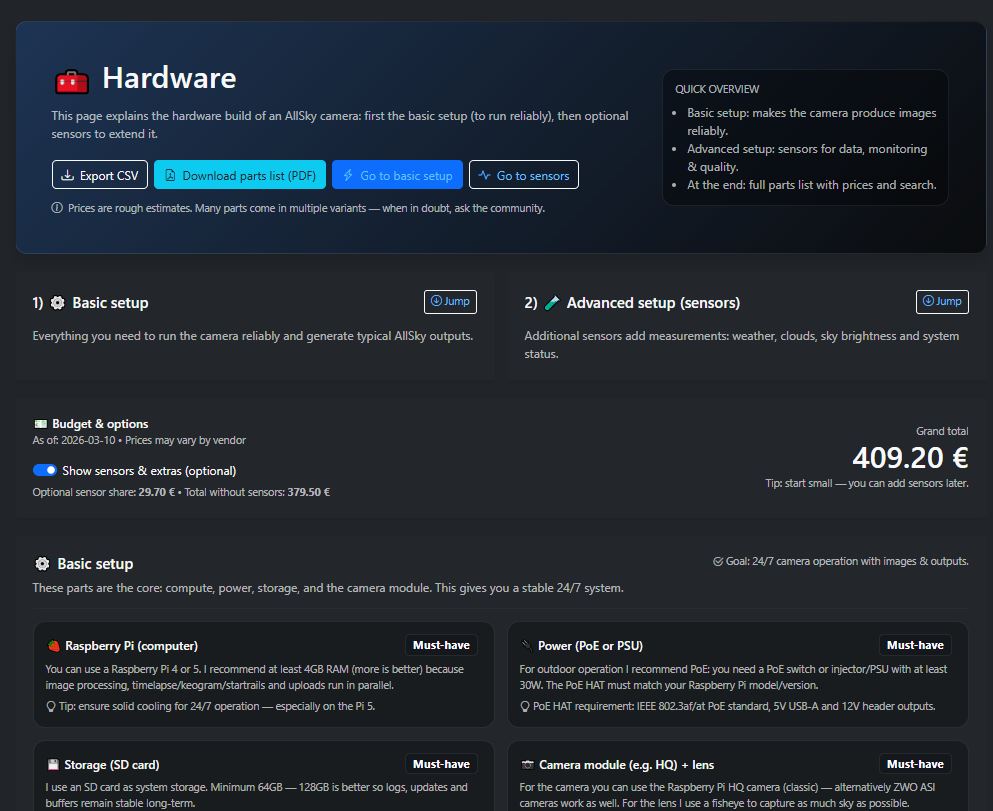Click Download parts list (PDF)

[240, 174]
